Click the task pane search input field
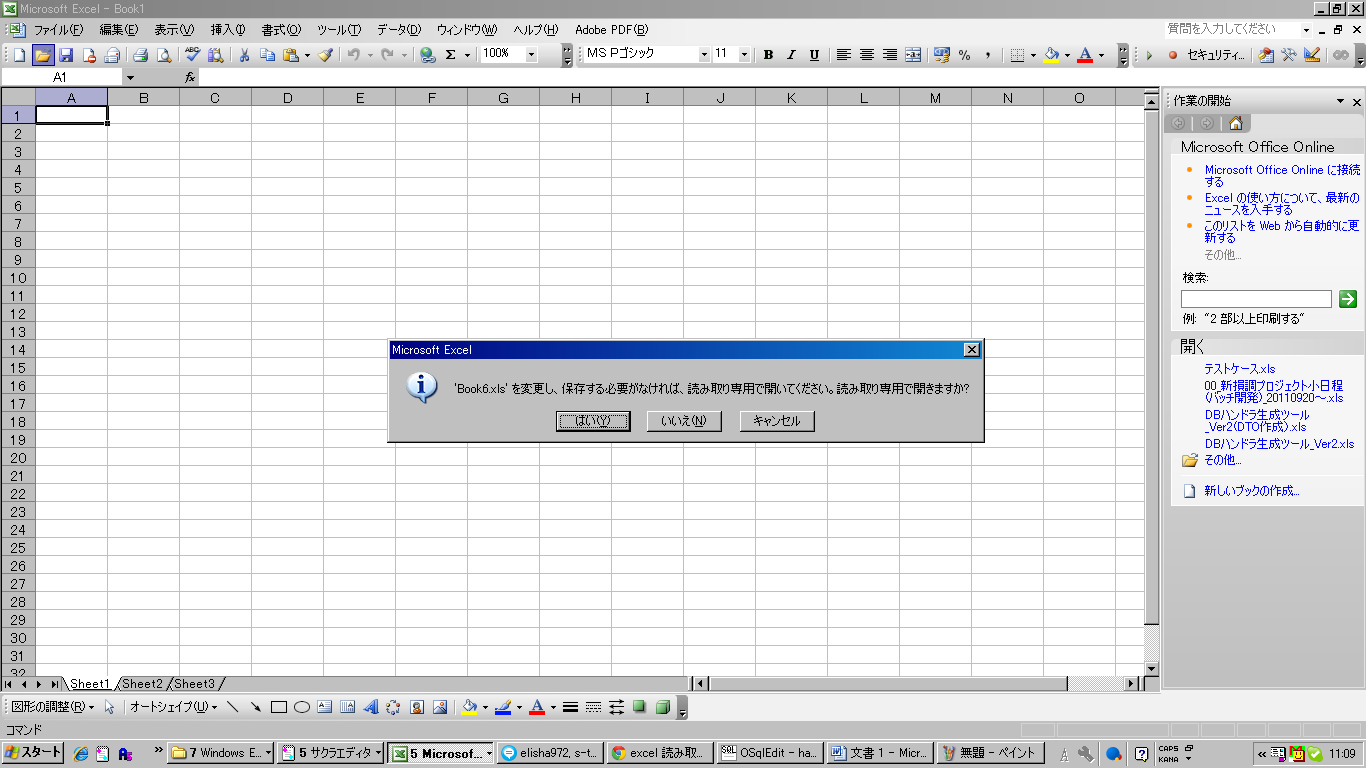This screenshot has width=1366, height=768. (1256, 299)
